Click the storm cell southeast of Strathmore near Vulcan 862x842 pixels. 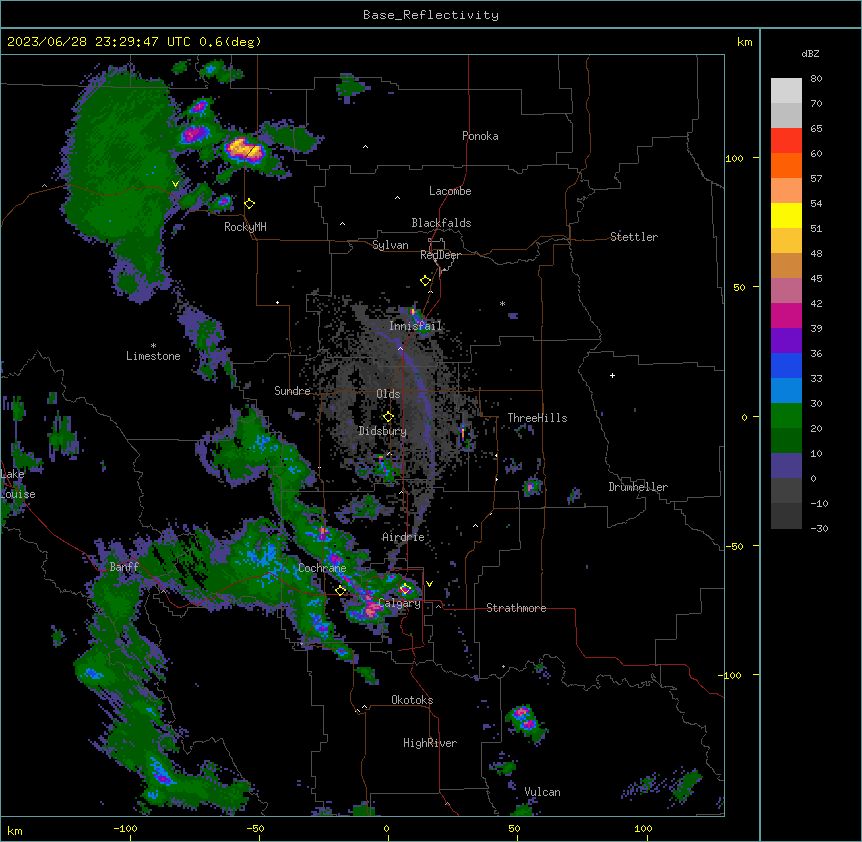[524, 720]
